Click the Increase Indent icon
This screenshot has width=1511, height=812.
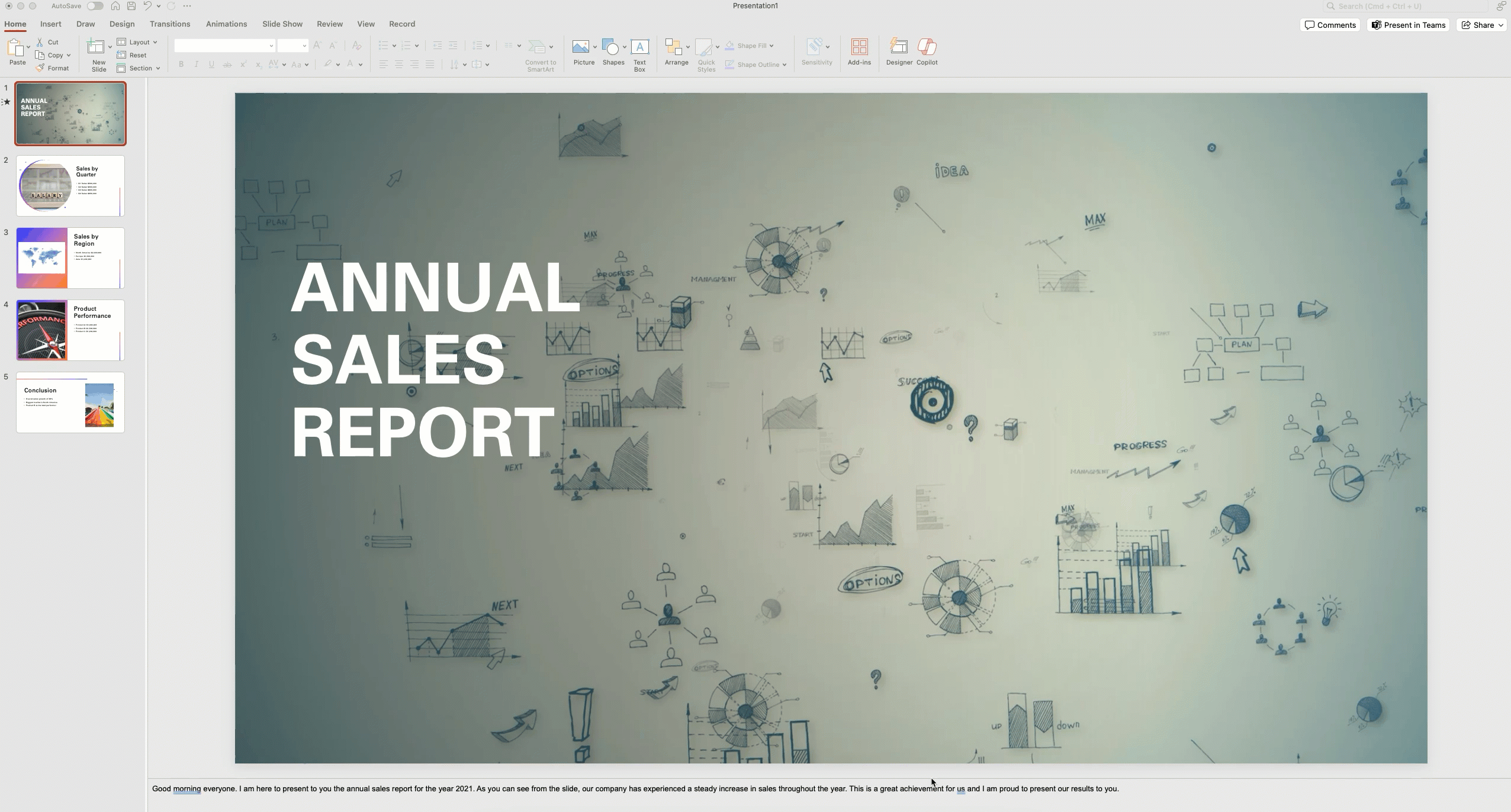[x=453, y=46]
